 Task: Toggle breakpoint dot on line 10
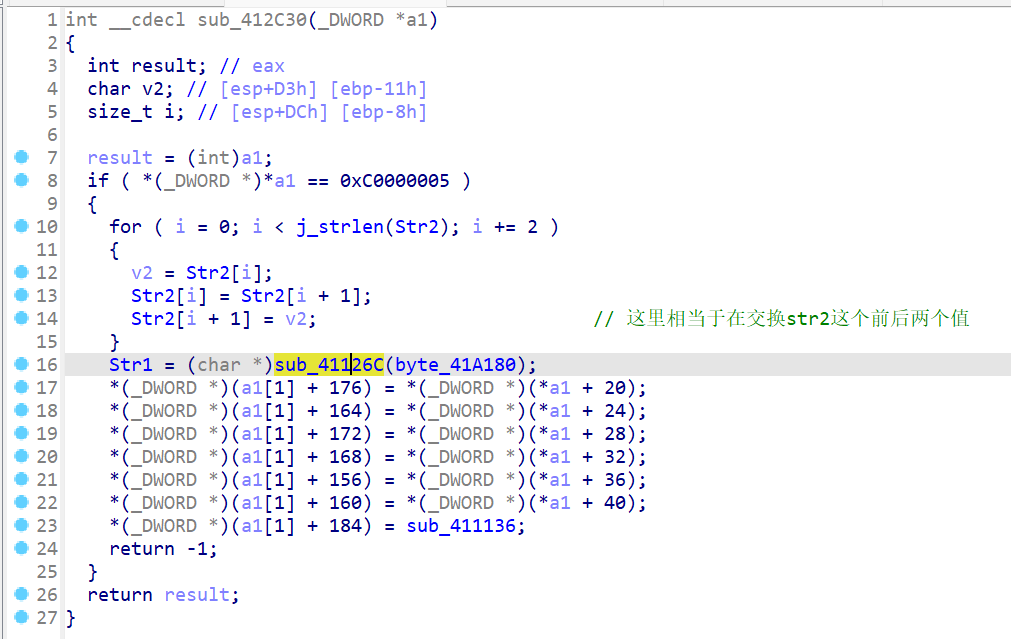[21, 226]
